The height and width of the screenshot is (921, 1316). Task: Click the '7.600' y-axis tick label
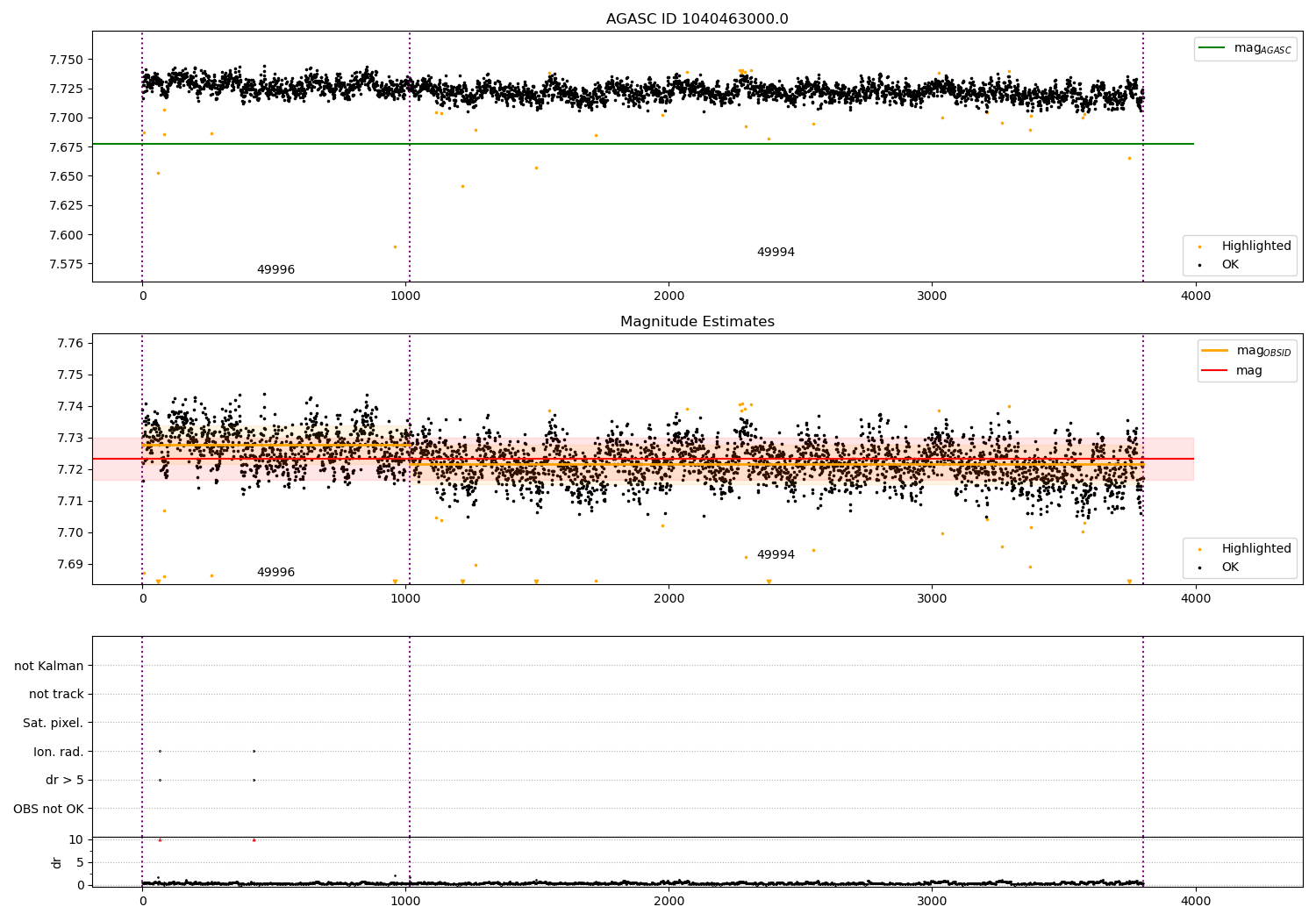click(x=66, y=235)
